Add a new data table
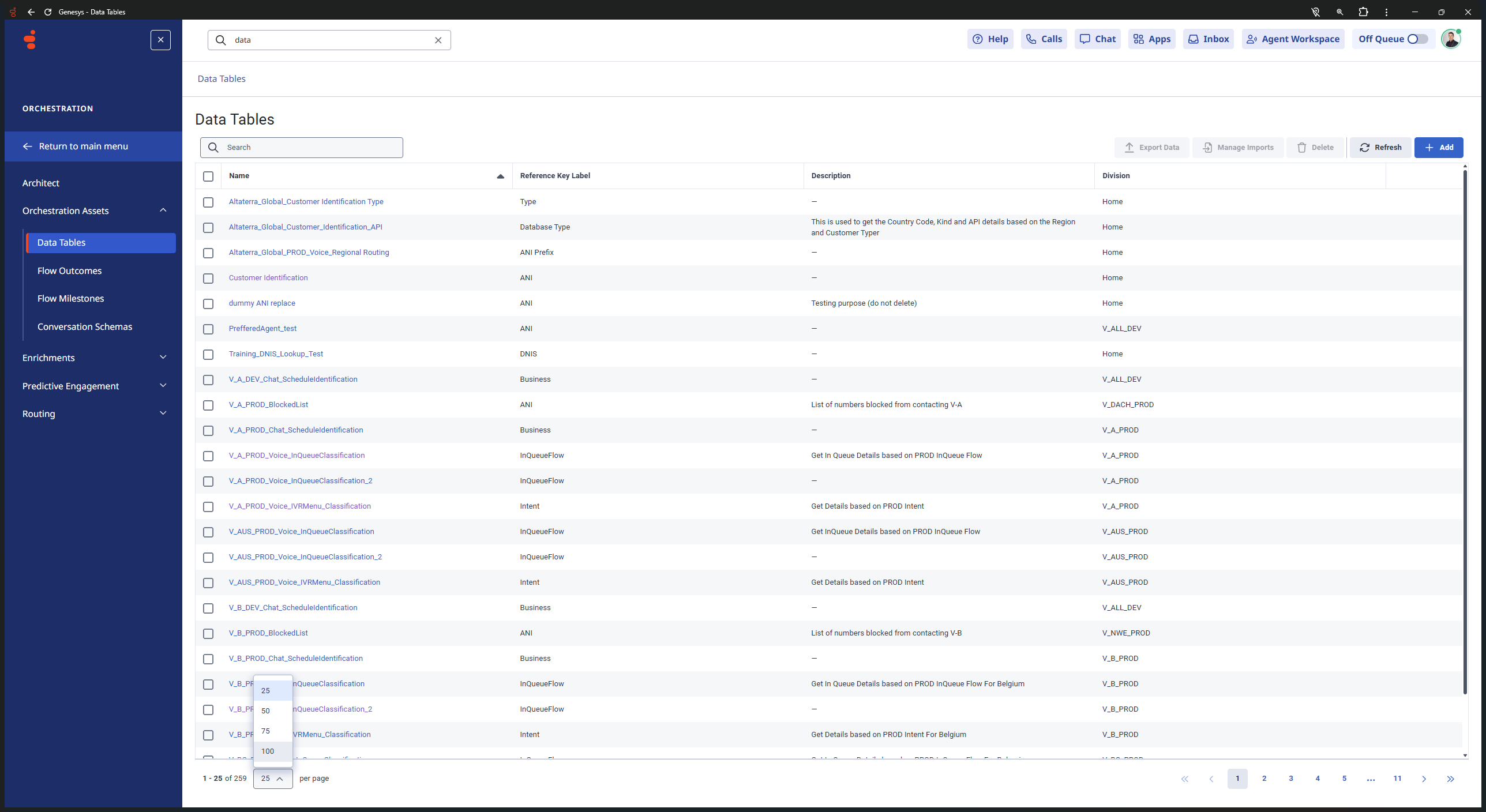1486x812 pixels. [1439, 147]
